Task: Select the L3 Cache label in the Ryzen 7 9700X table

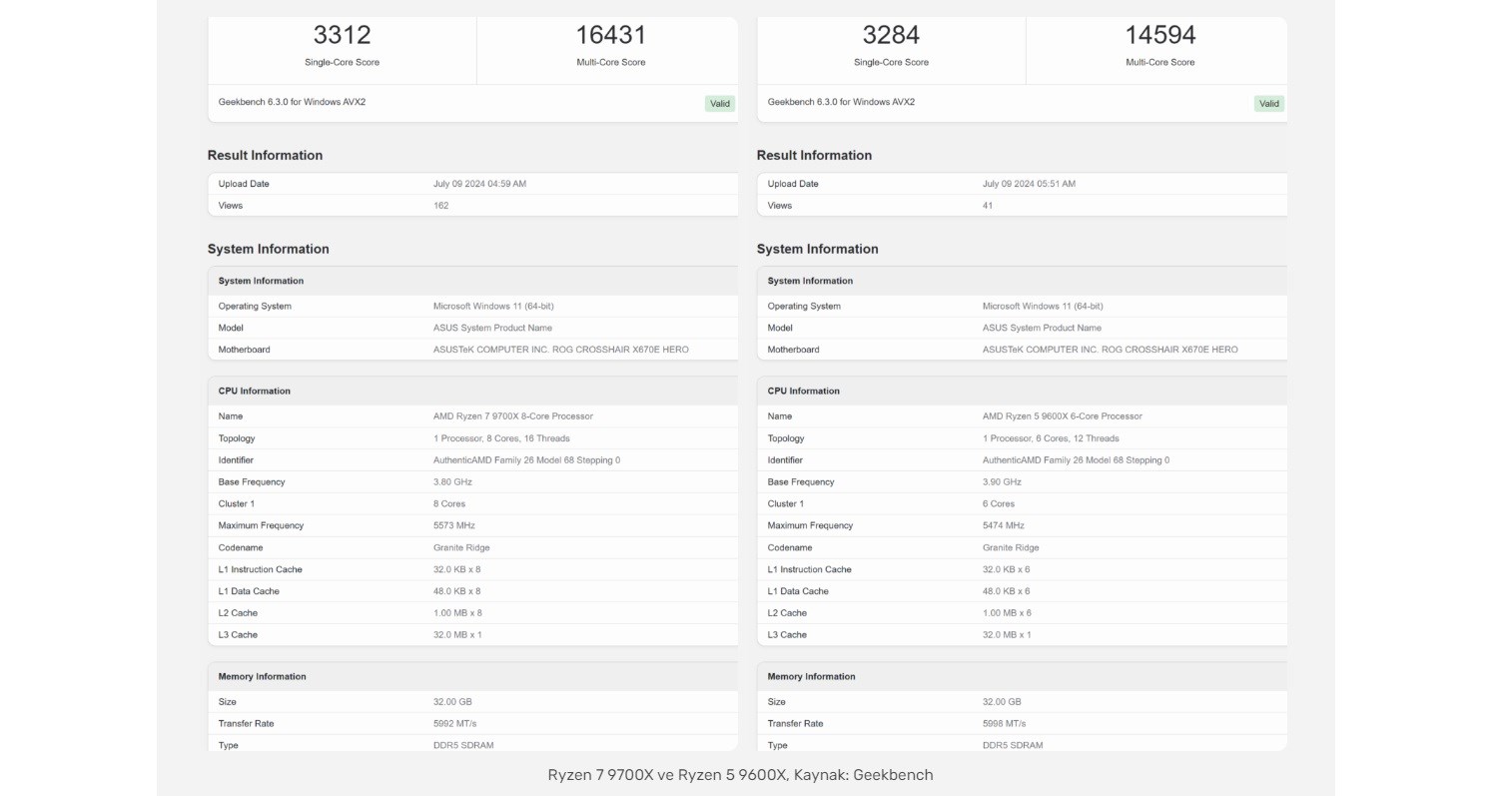Action: tap(238, 635)
